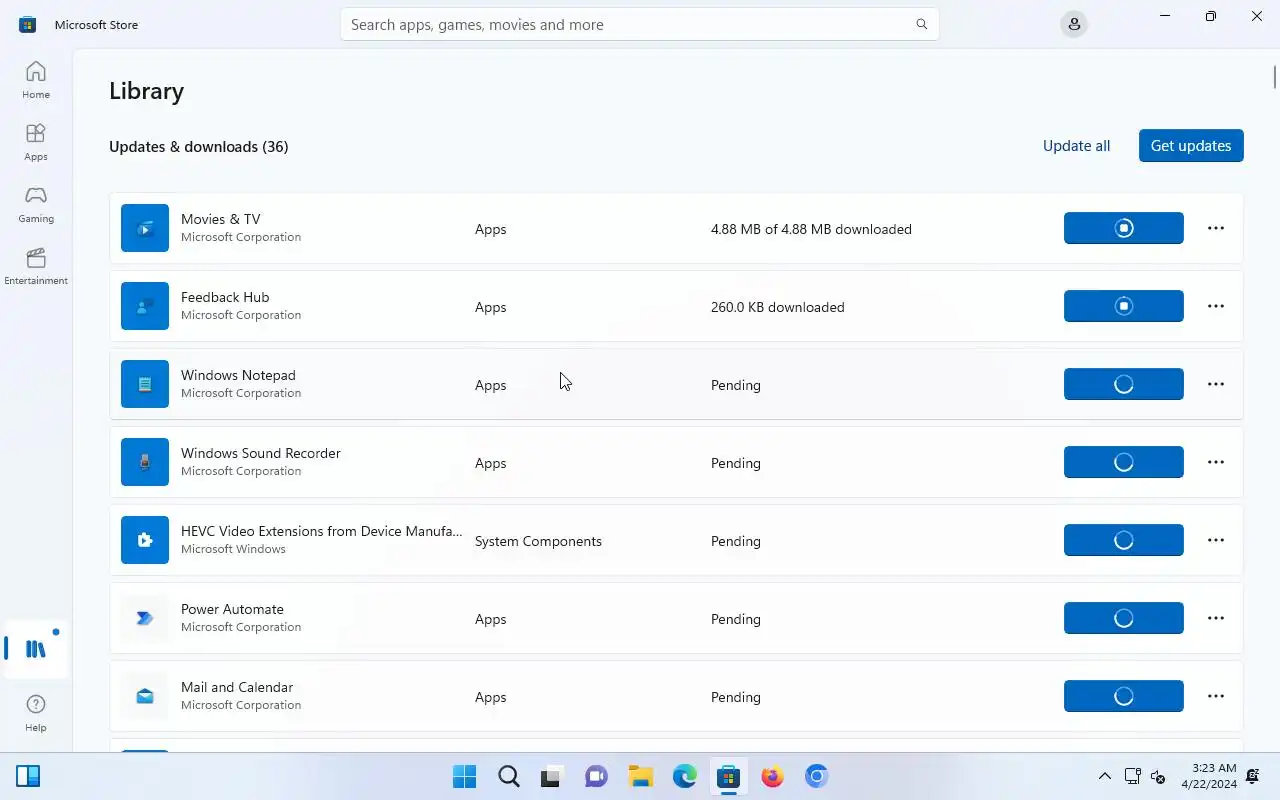Image resolution: width=1280 pixels, height=800 pixels.
Task: Click the Microsoft Store logo in title bar
Action: 27,24
